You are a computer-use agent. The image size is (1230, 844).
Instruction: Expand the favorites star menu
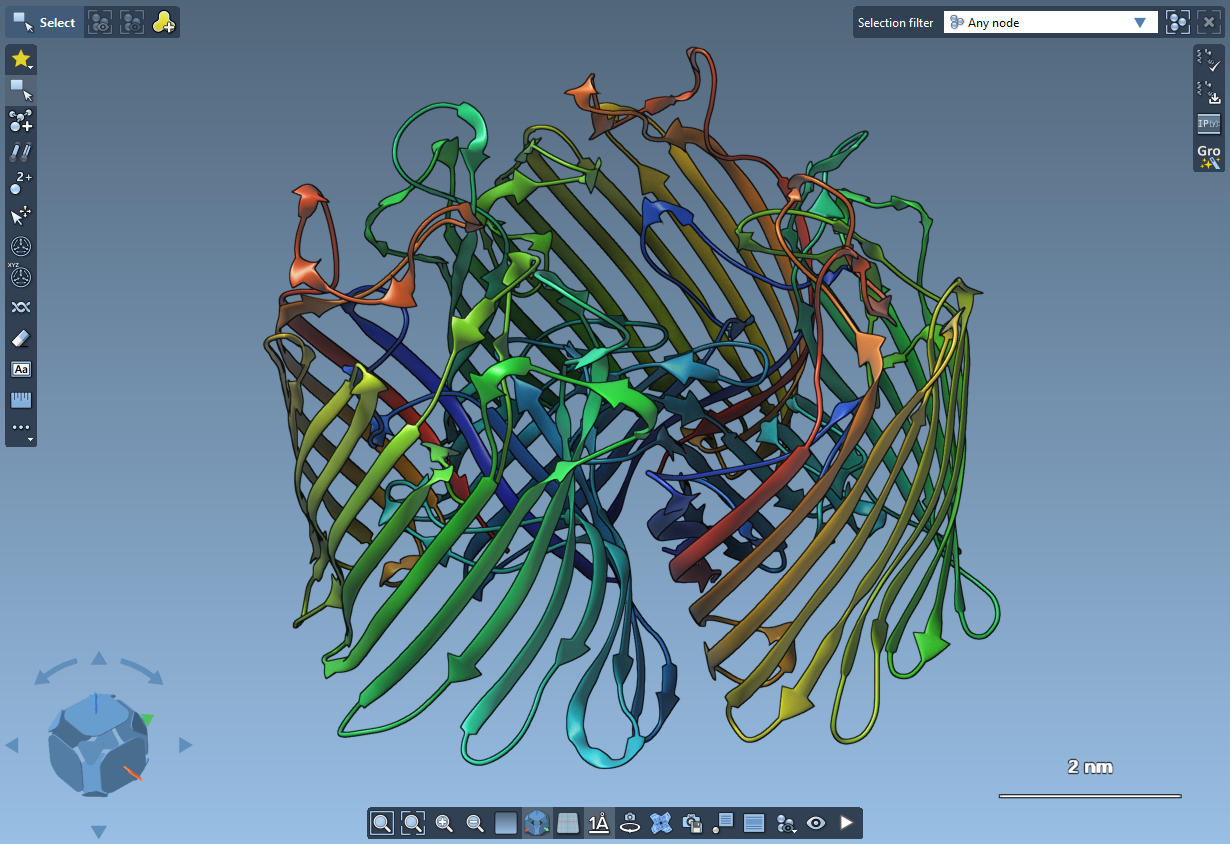[x=21, y=59]
